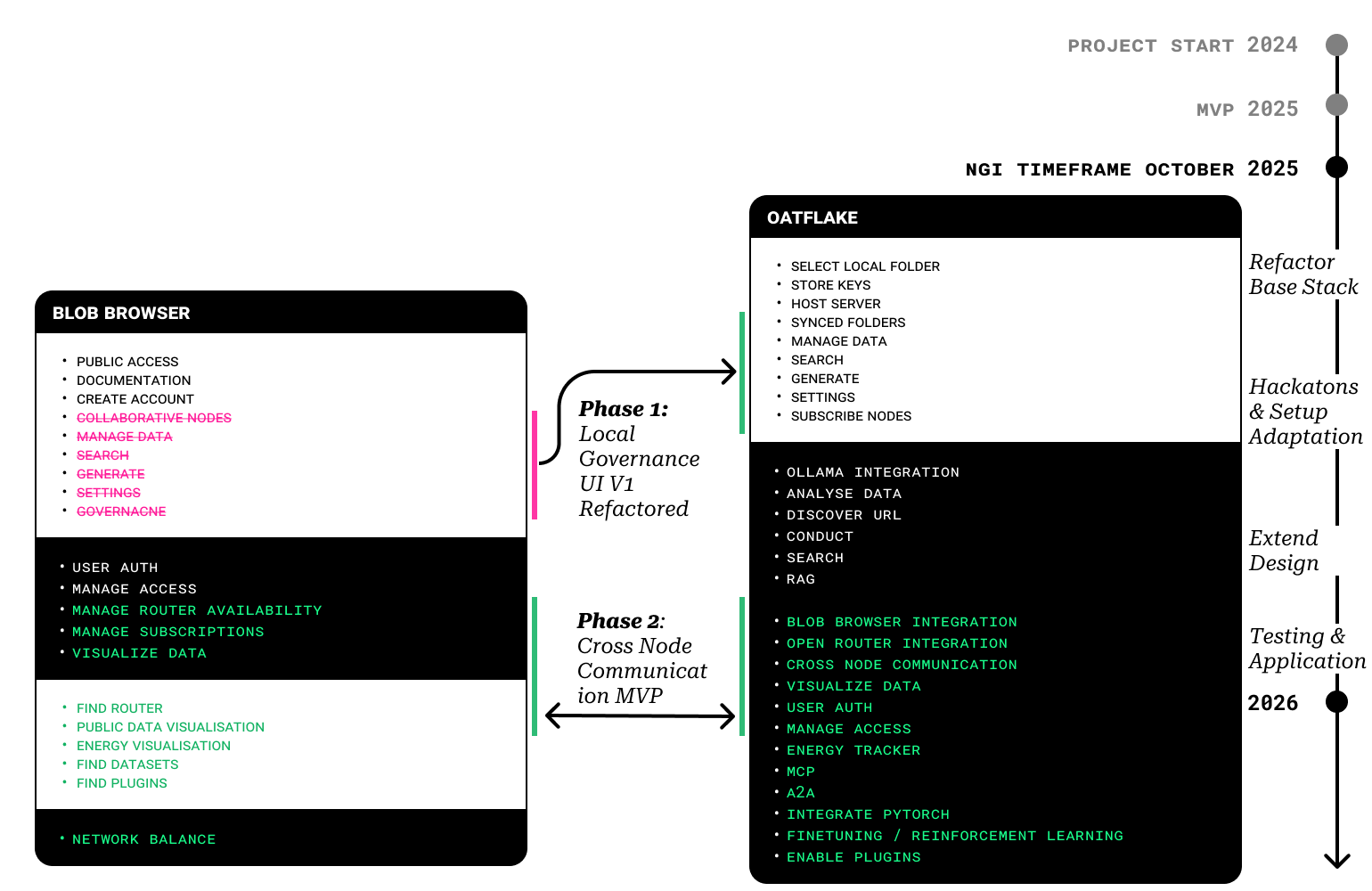Select FIND PLUGINS item
The image size is (1372, 891).
122,783
